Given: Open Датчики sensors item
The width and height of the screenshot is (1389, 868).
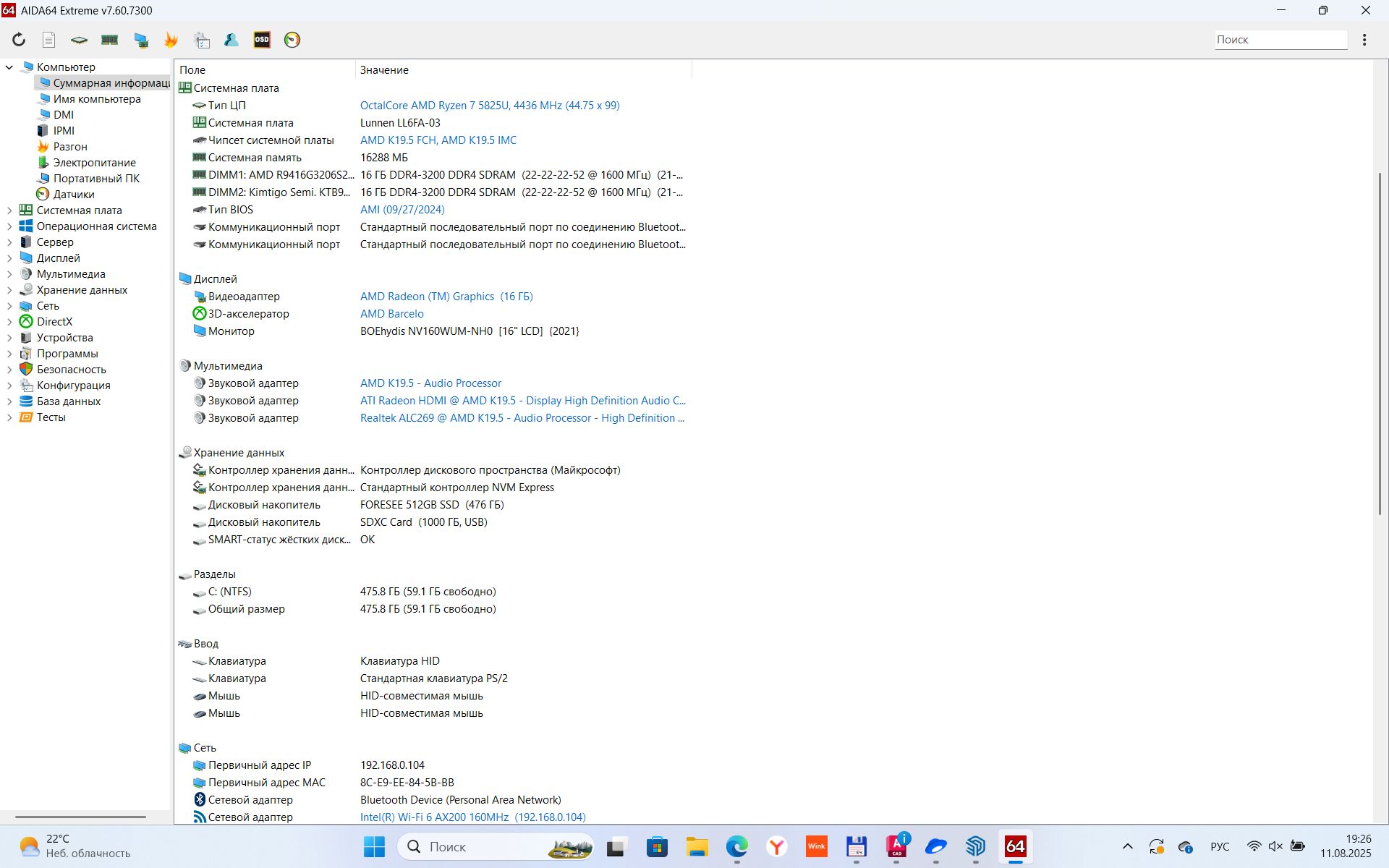Looking at the screenshot, I should point(74,195).
